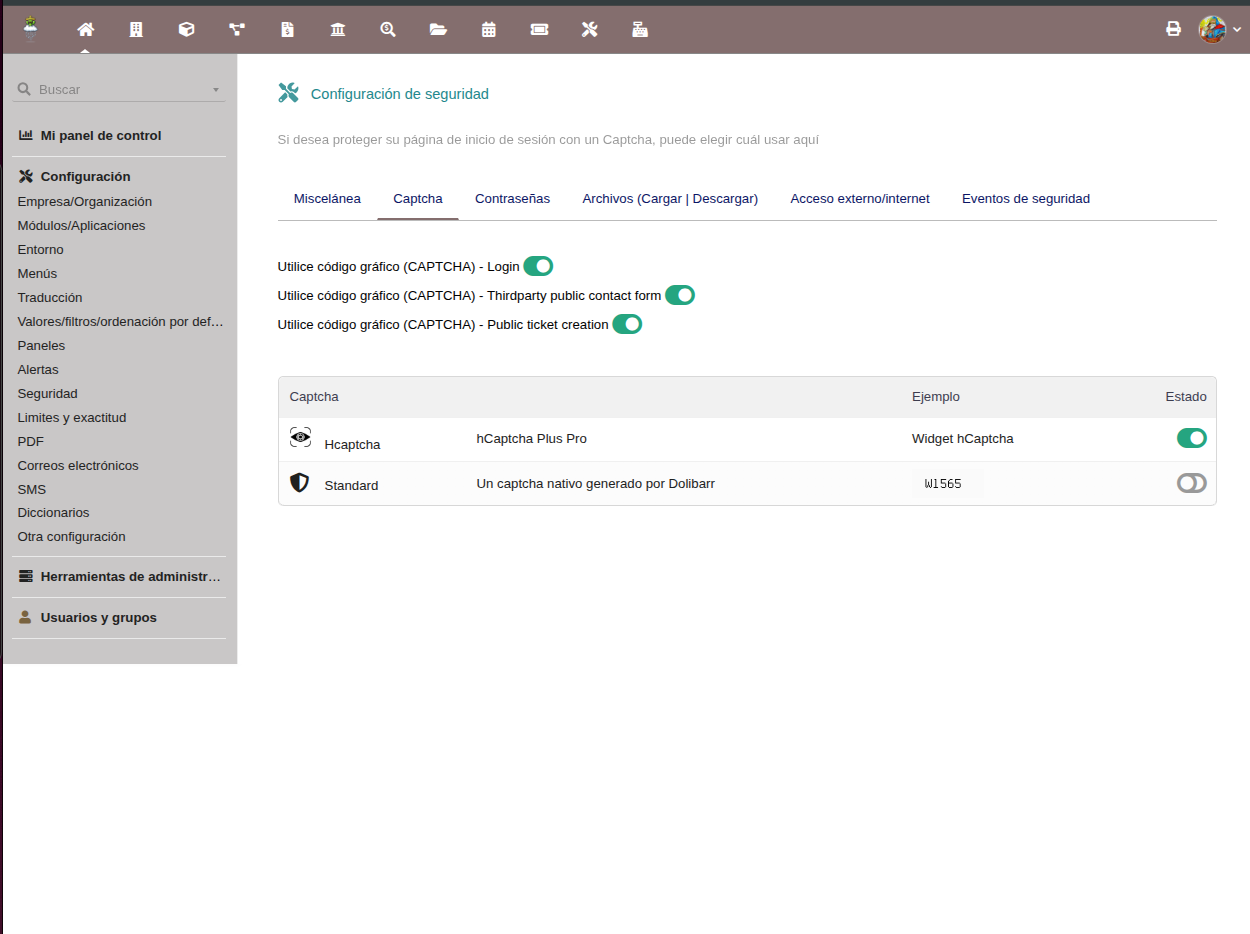Switch to Eventos de seguridad tab
Image resolution: width=1250 pixels, height=934 pixels.
click(1025, 199)
